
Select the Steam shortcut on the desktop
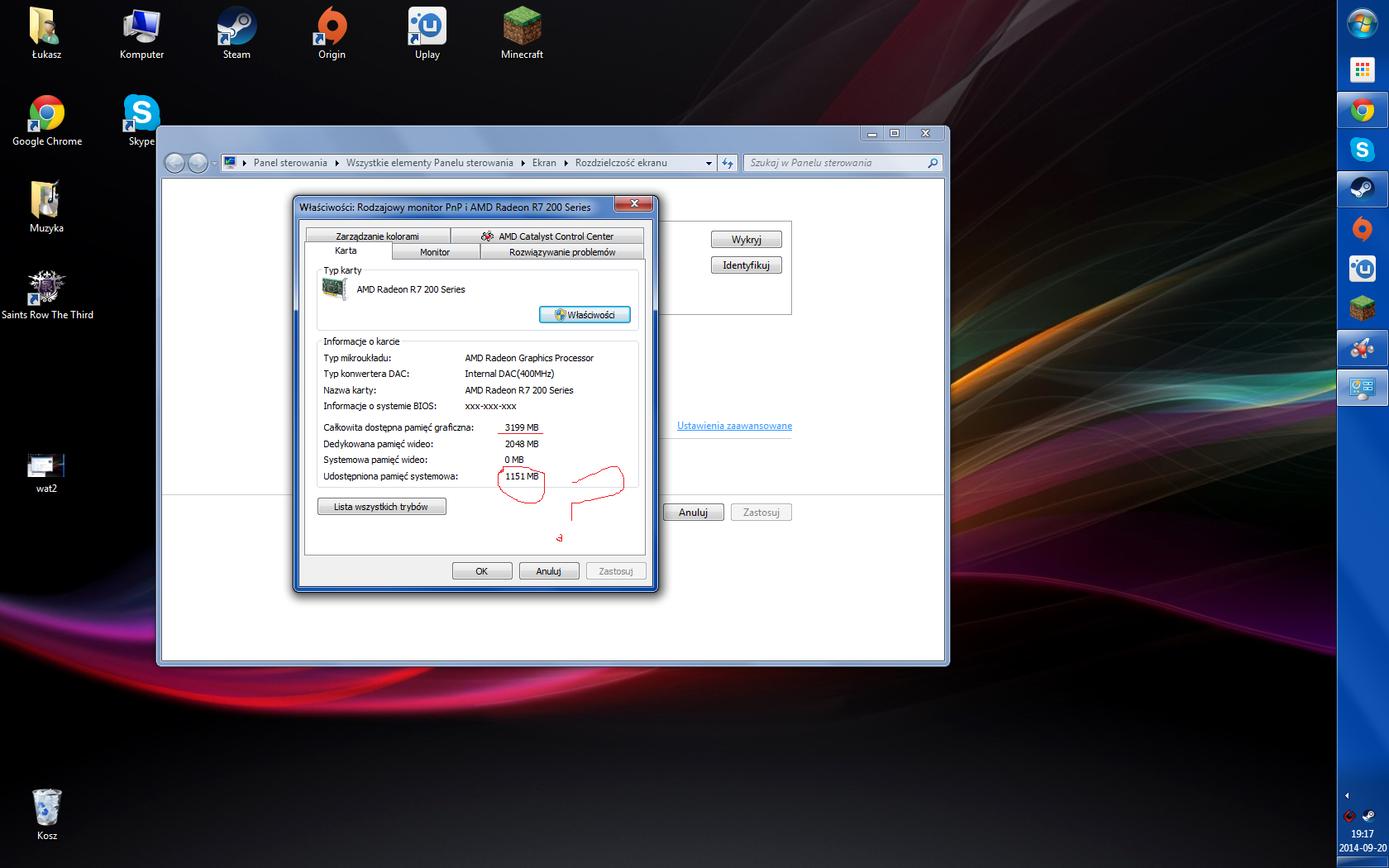[236, 33]
